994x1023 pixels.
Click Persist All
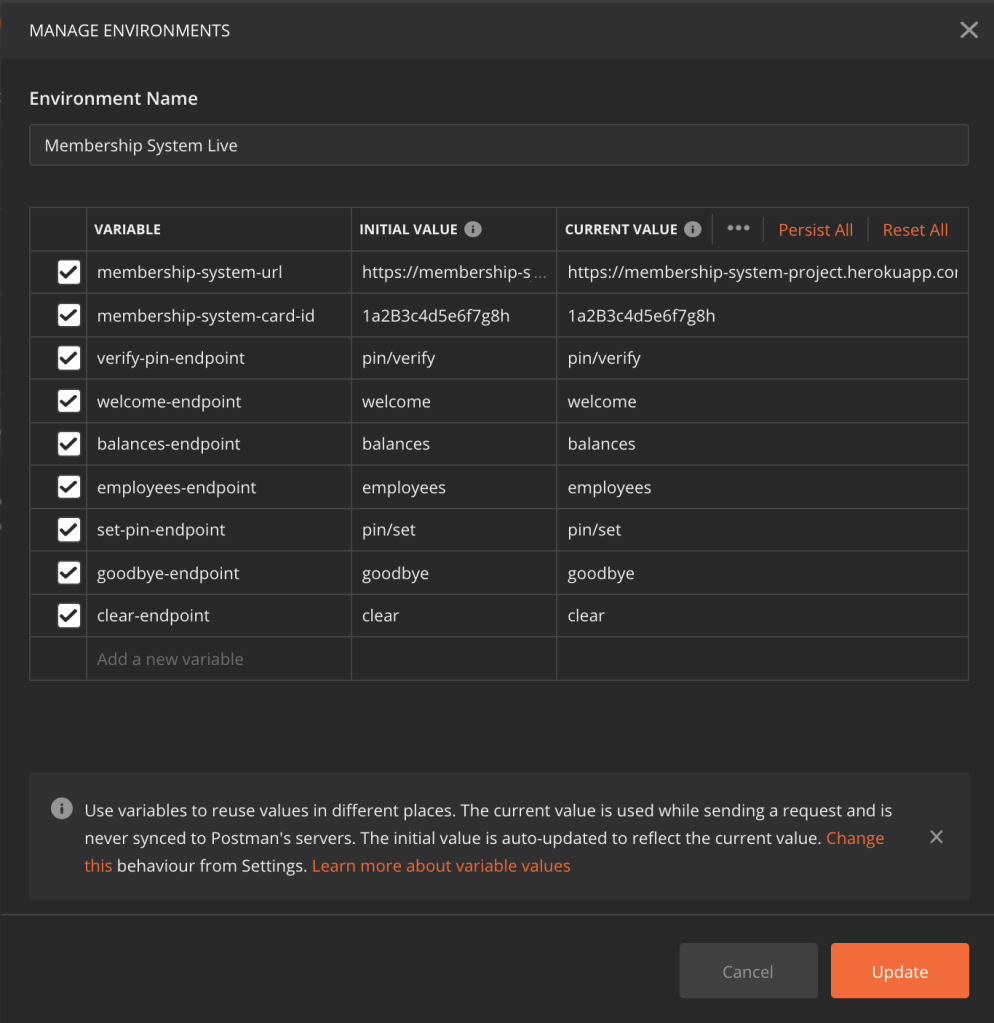point(815,230)
